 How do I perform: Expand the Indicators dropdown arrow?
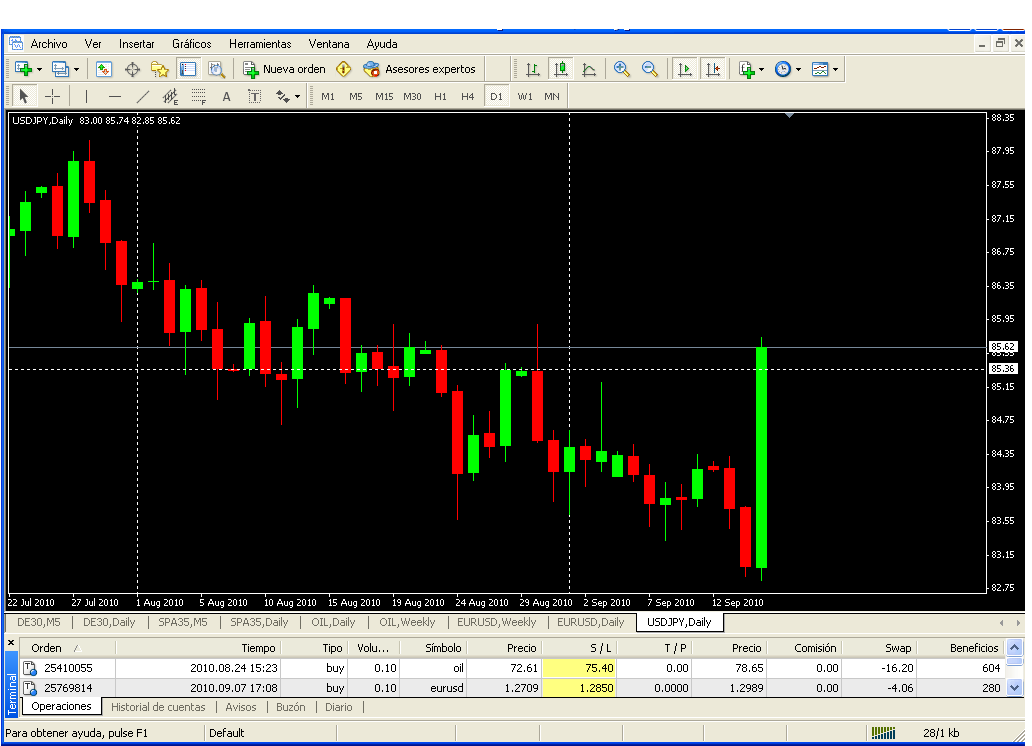[761, 69]
